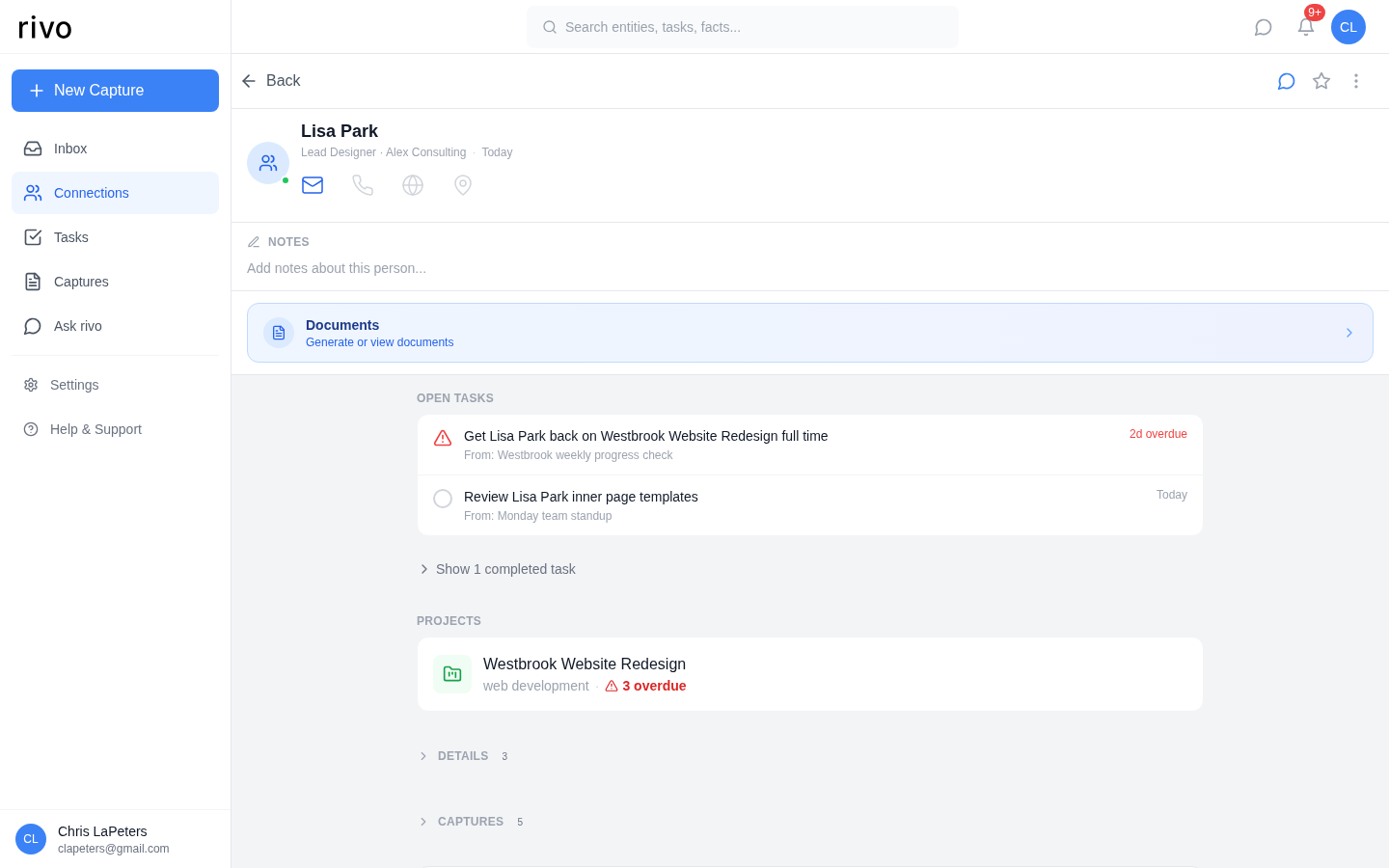
Task: Expand 'Show 1 completed task'
Action: tap(505, 569)
